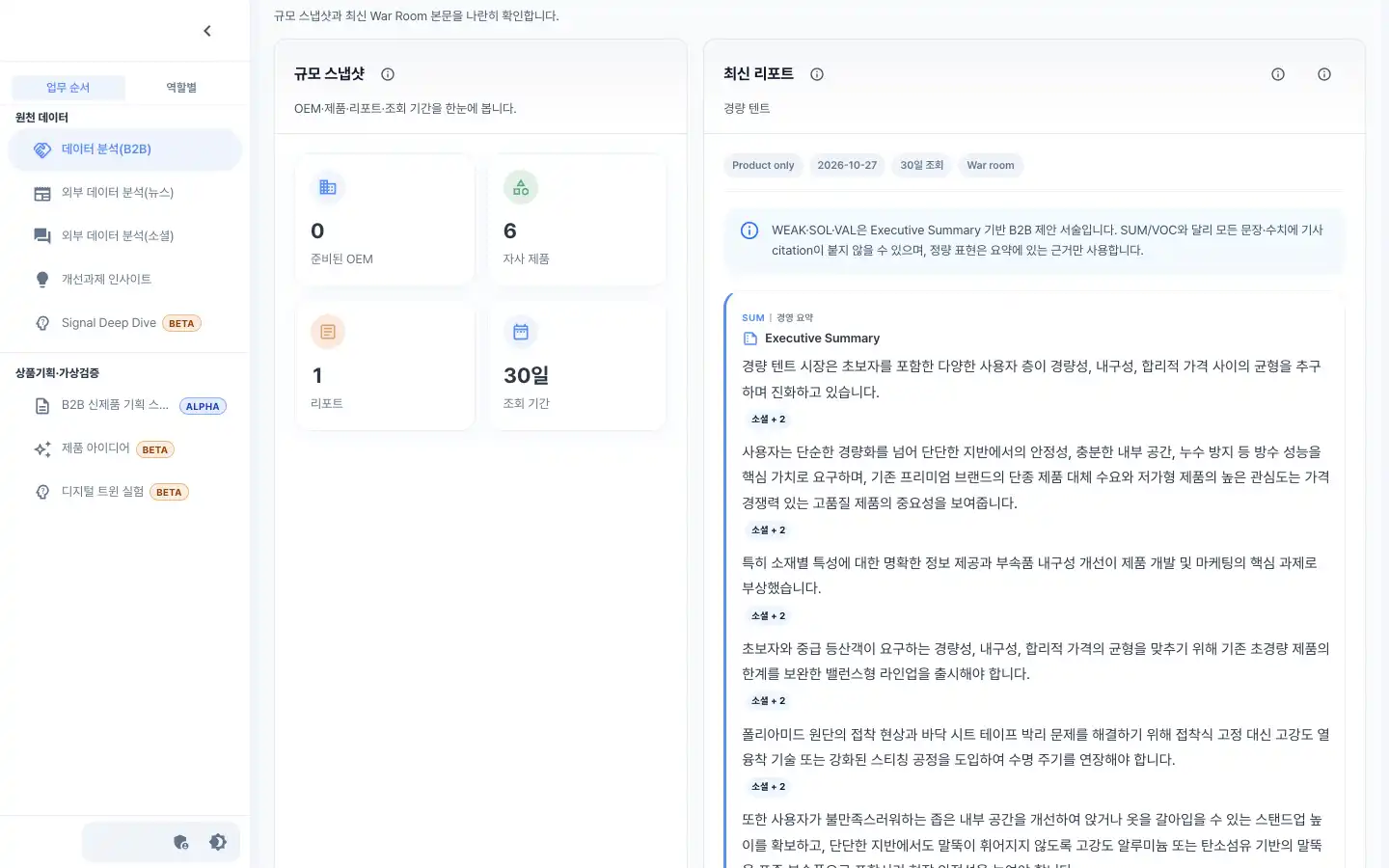Click the sparkle icon beside 제품 아이디어
Viewport: 1389px width, 868px height.
(42, 449)
